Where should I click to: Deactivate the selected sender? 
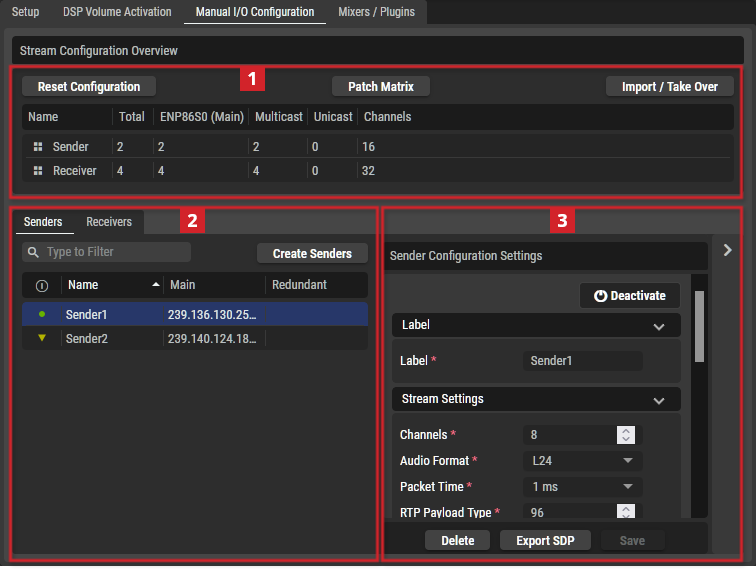(630, 296)
